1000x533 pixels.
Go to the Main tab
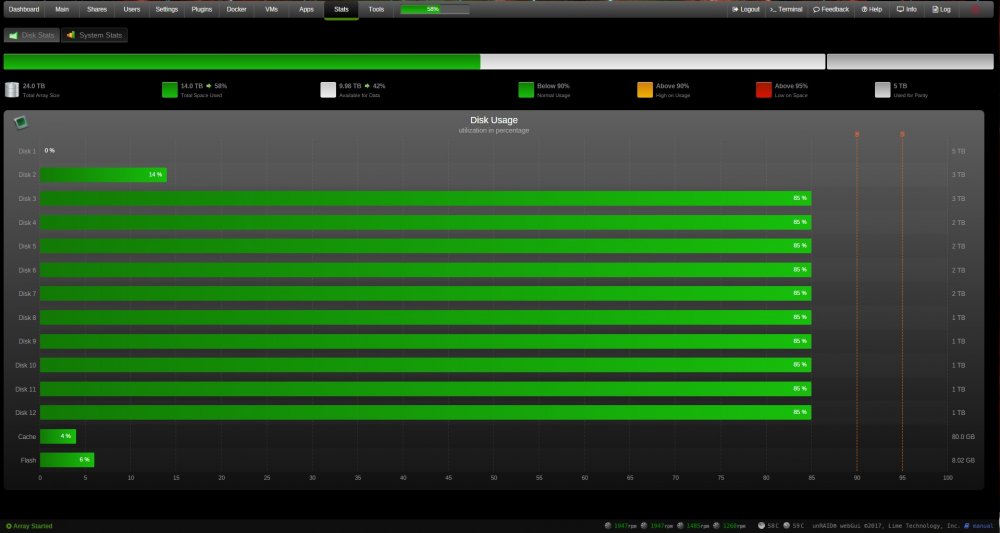[62, 10]
